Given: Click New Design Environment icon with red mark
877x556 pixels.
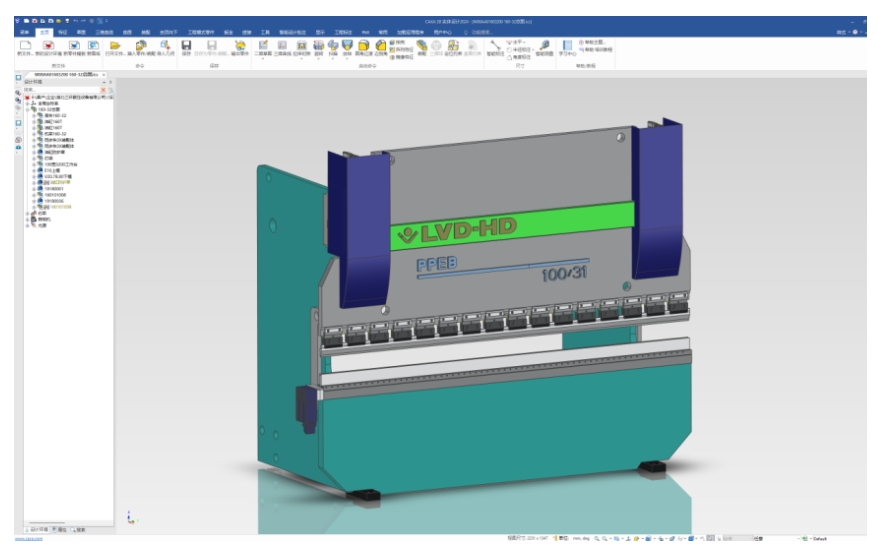Looking at the screenshot, I should [48, 45].
